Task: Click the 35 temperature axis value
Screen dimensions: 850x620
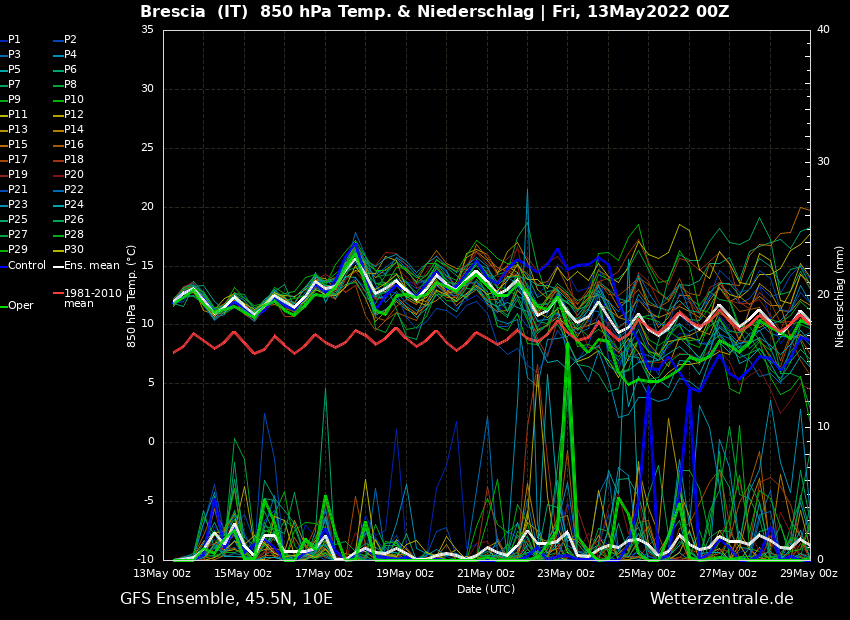Action: 147,29
